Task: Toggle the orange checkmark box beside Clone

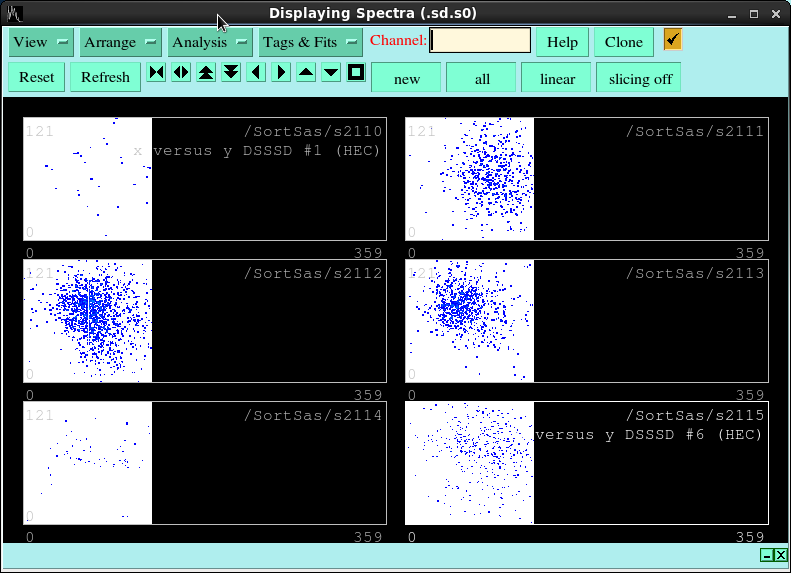Action: [x=673, y=39]
